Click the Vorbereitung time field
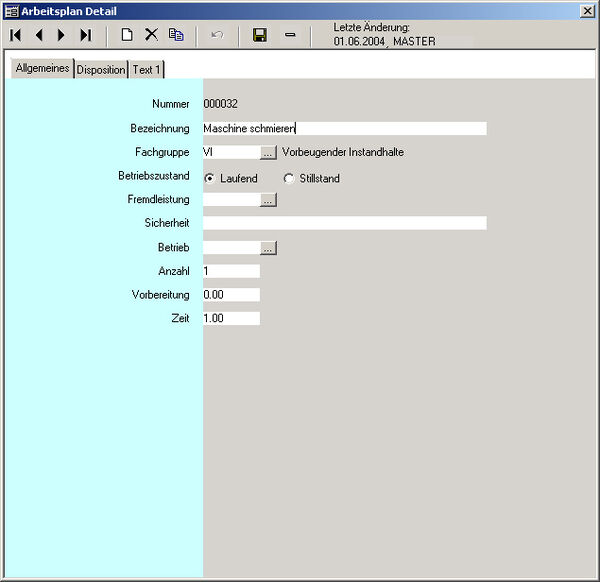Image resolution: width=600 pixels, height=582 pixels. [231, 295]
